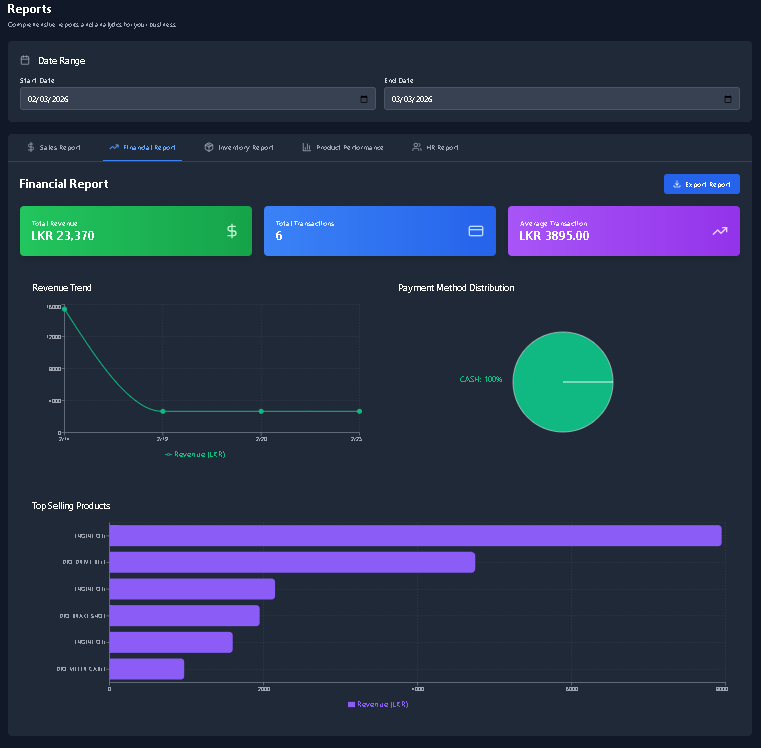The height and width of the screenshot is (748, 761).
Task: Click the people icon on HR Report tab
Action: tap(417, 147)
